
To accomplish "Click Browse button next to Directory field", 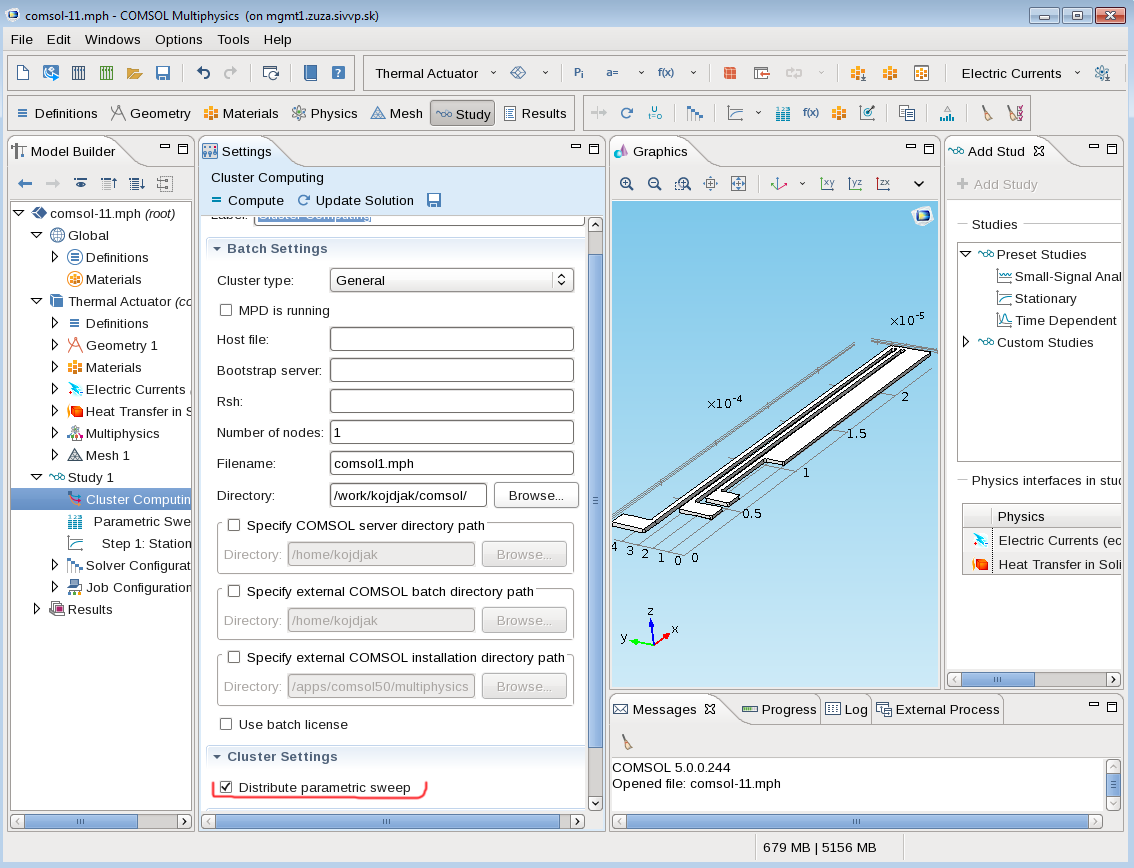I will click(536, 495).
